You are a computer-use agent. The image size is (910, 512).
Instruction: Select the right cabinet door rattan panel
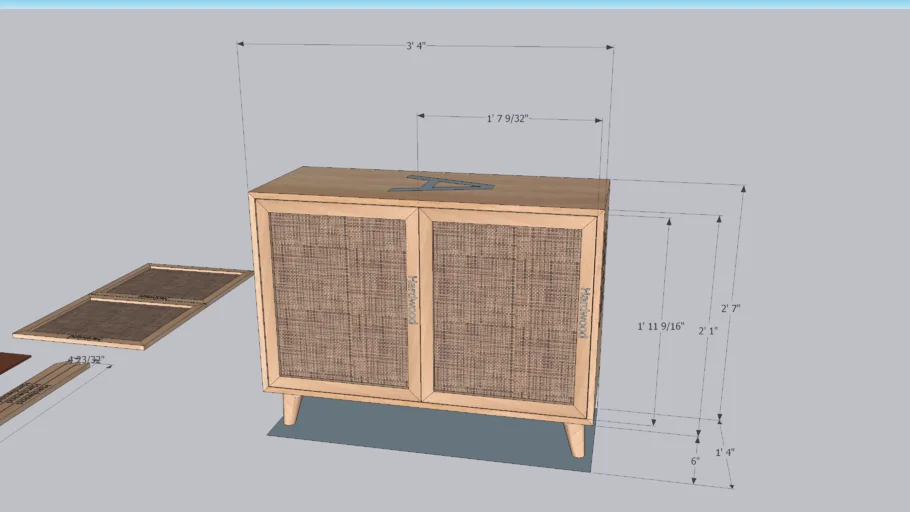[x=505, y=309]
